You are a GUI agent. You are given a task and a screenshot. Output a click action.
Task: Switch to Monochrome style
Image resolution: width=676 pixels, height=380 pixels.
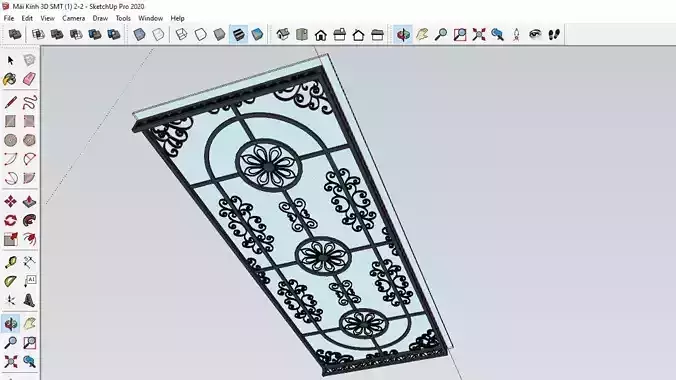[257, 34]
